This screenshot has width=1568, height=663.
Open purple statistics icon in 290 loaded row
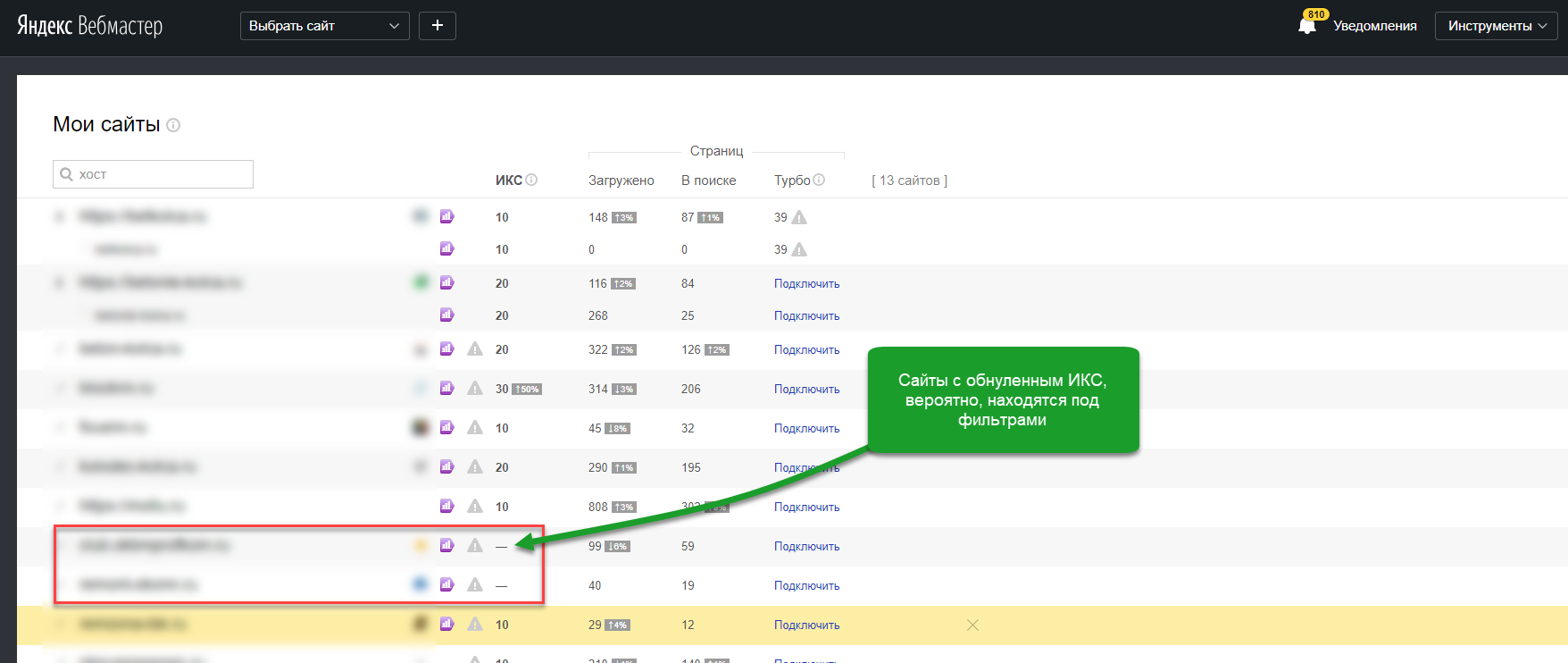point(446,466)
